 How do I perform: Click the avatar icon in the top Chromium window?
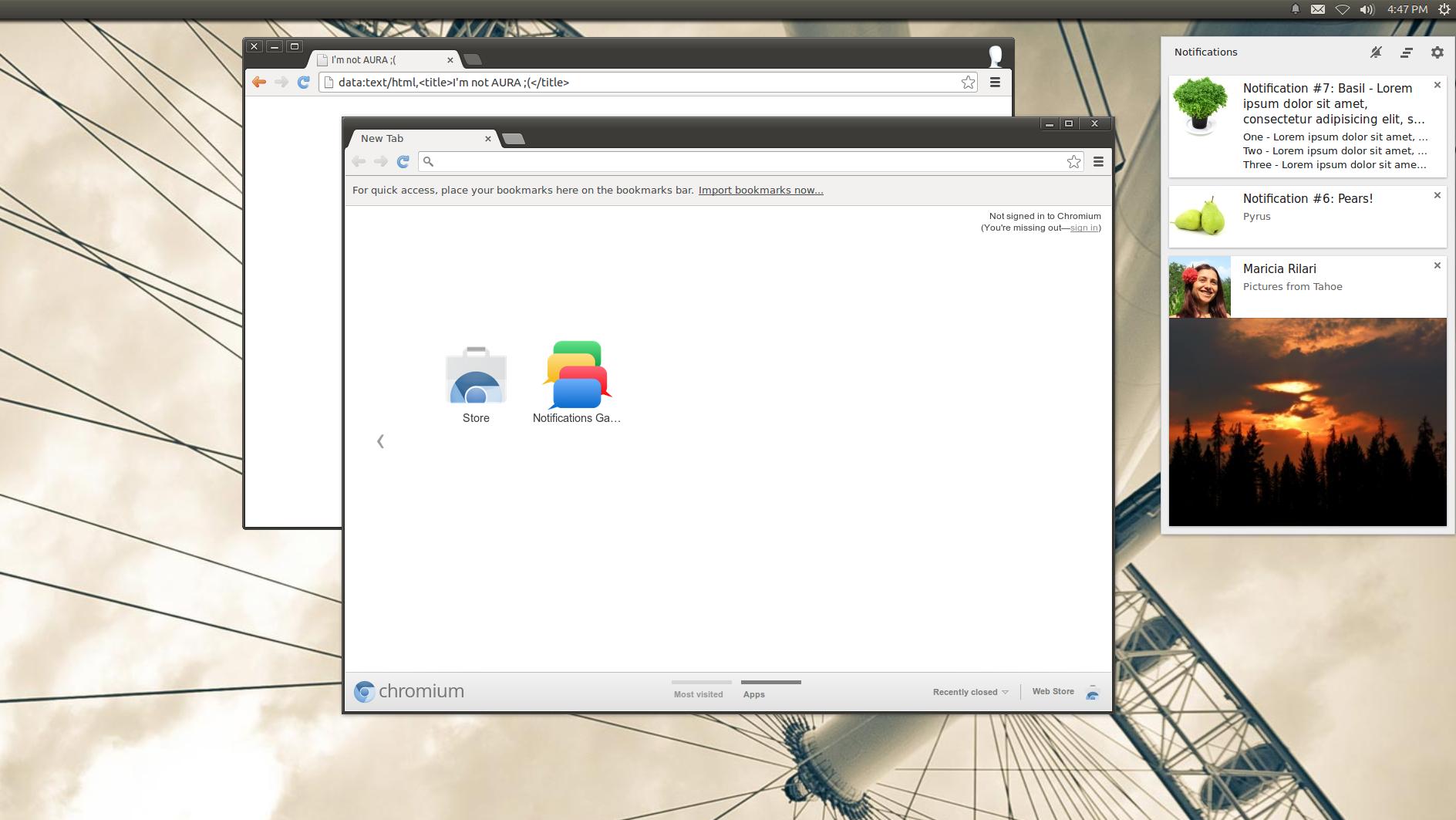tap(994, 56)
